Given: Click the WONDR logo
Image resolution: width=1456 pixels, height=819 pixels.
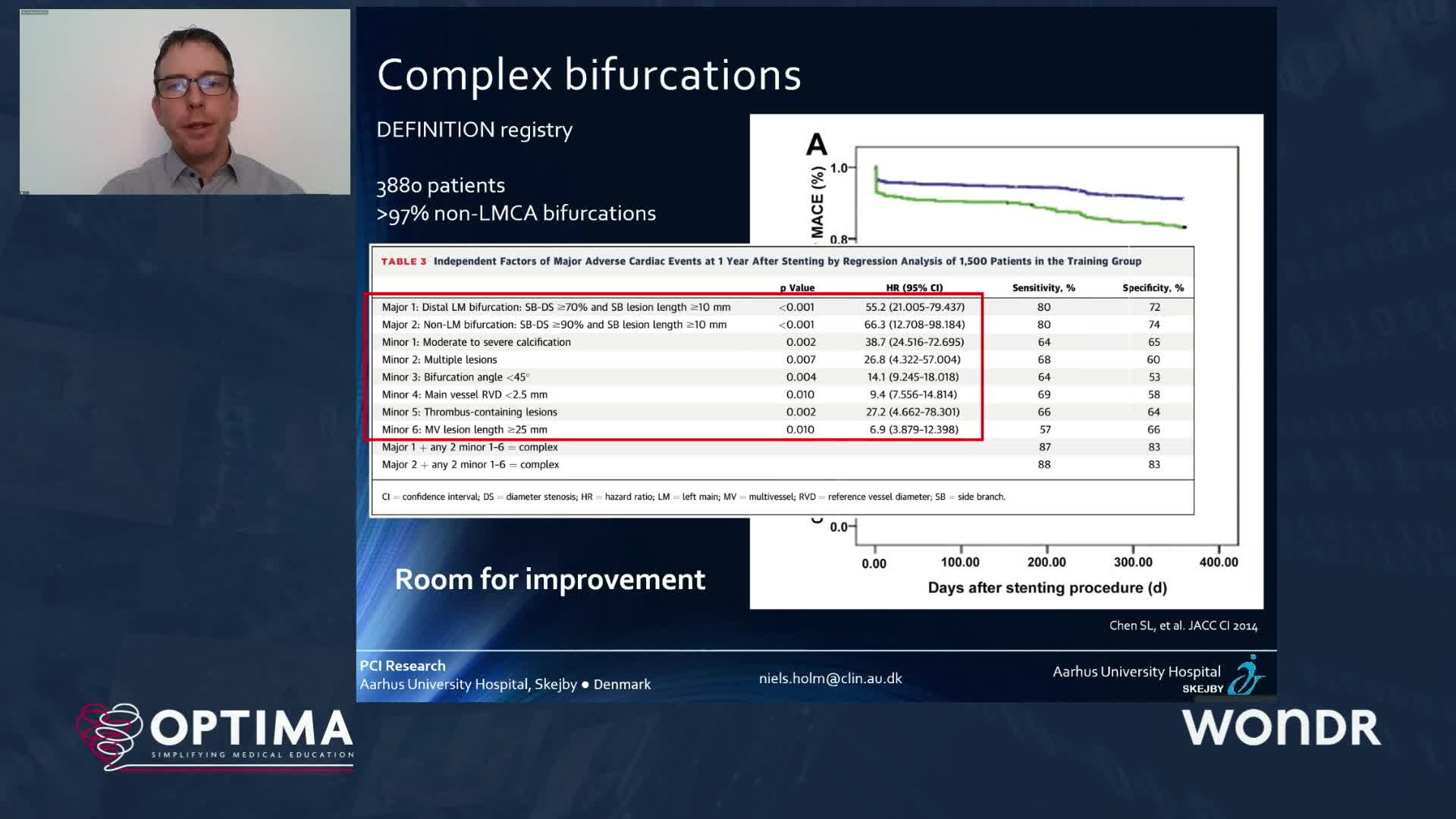Looking at the screenshot, I should (x=1281, y=728).
